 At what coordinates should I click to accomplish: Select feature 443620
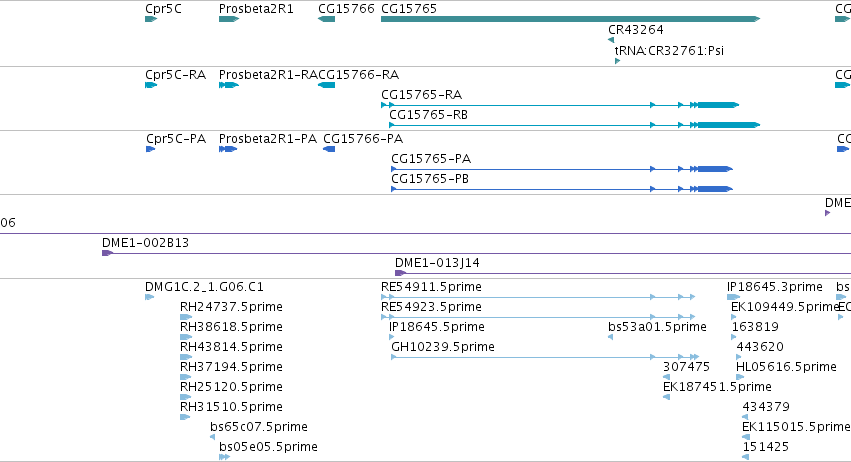point(760,347)
